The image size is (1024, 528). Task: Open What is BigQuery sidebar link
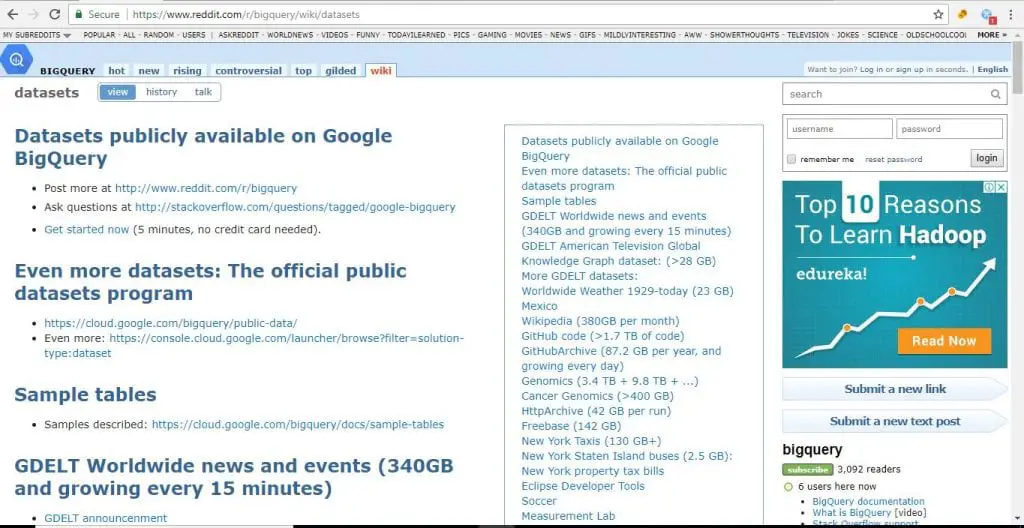[852, 513]
